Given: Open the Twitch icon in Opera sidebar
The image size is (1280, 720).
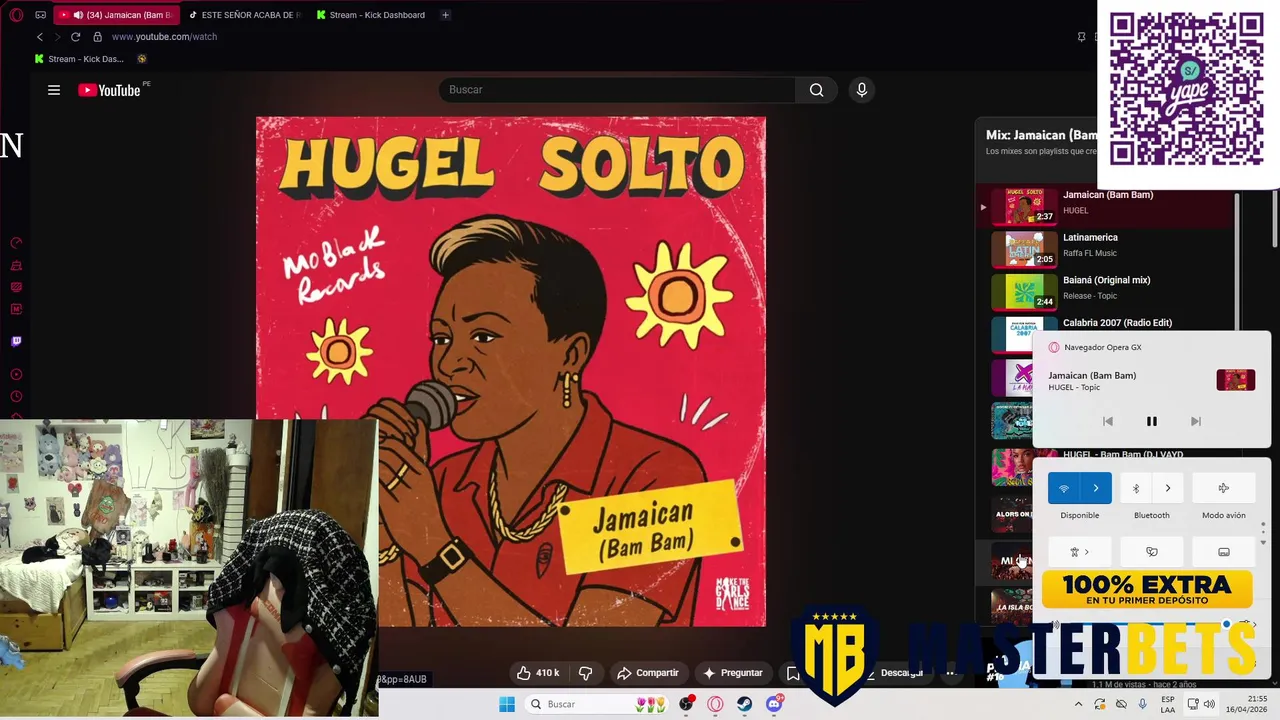Looking at the screenshot, I should pyautogui.click(x=16, y=341).
